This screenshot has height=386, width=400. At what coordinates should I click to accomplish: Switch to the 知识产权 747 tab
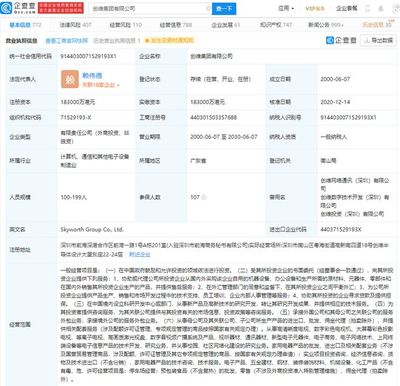click(276, 25)
